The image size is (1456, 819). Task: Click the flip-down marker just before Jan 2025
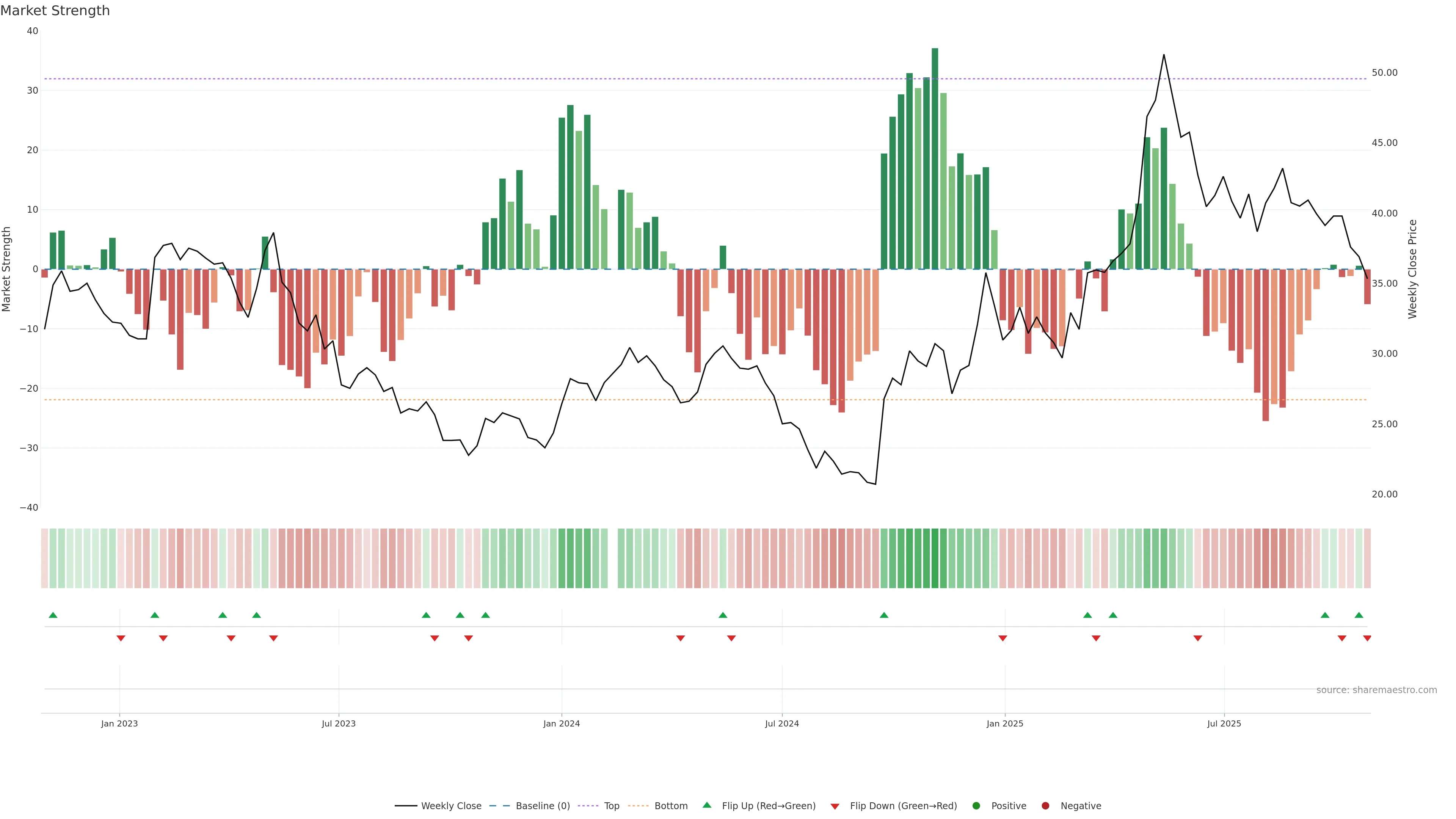click(1003, 638)
